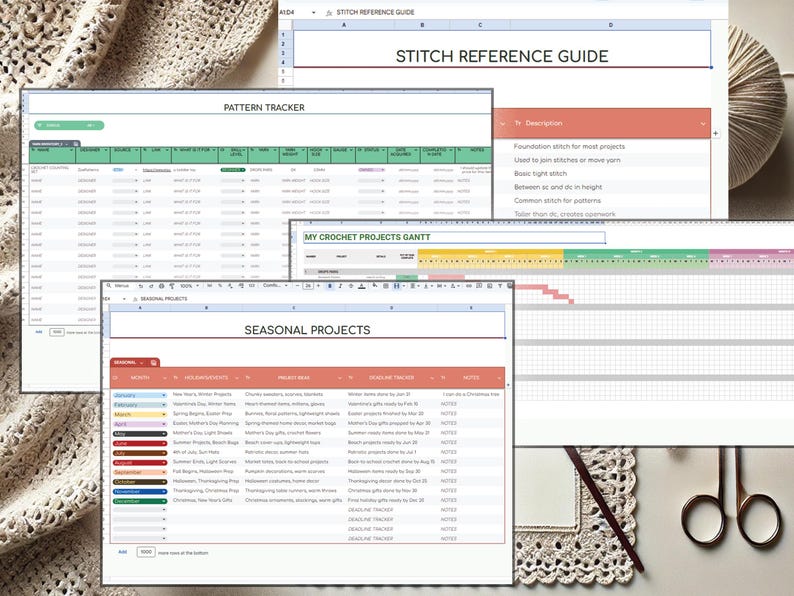The height and width of the screenshot is (596, 794).
Task: Select the SEASONAL PROJECTS title cell
Action: (x=307, y=325)
